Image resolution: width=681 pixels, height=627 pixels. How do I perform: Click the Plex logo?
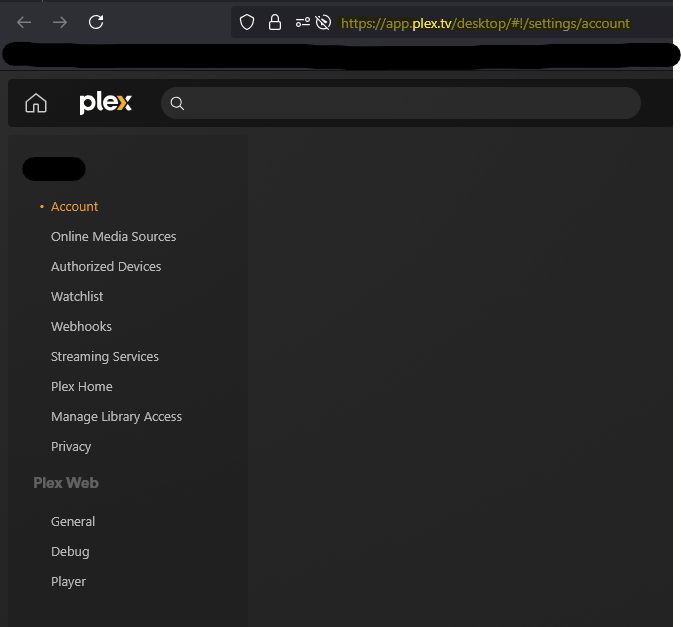(106, 103)
